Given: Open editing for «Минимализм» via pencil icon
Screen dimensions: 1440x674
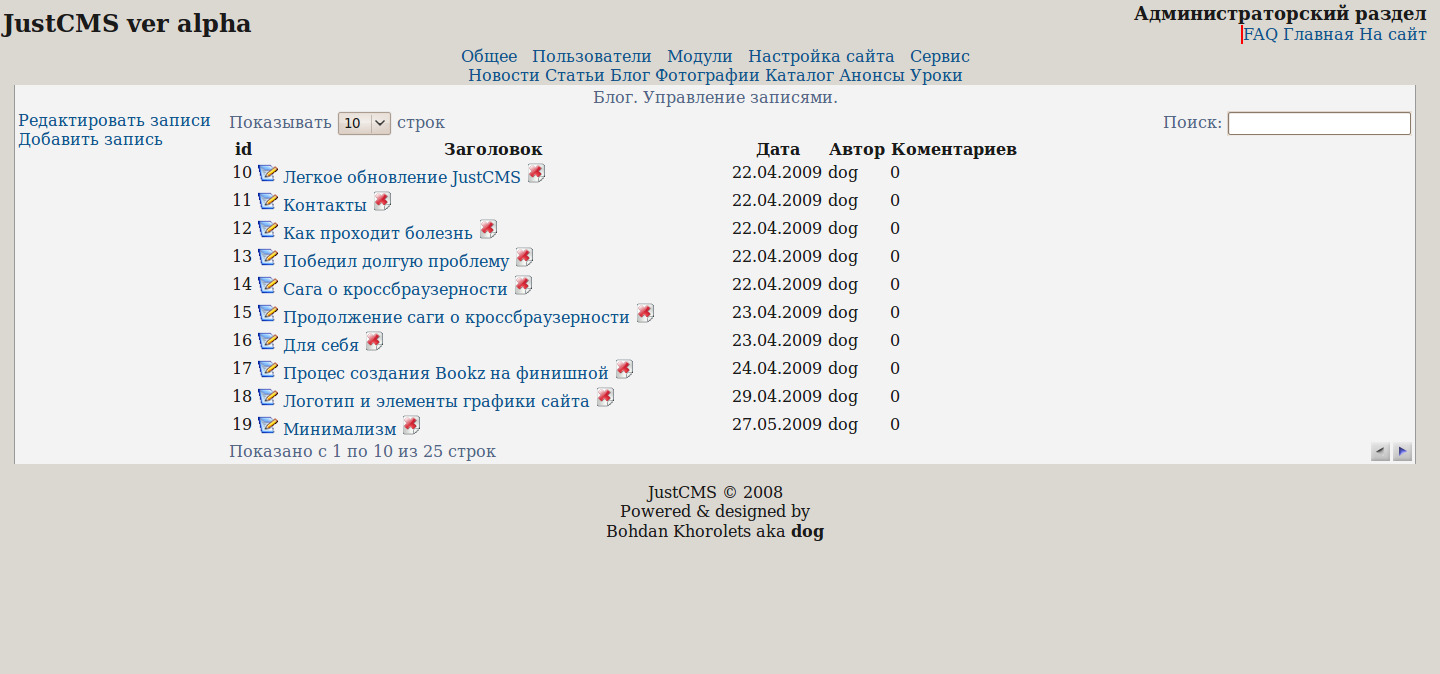Looking at the screenshot, I should pos(268,424).
